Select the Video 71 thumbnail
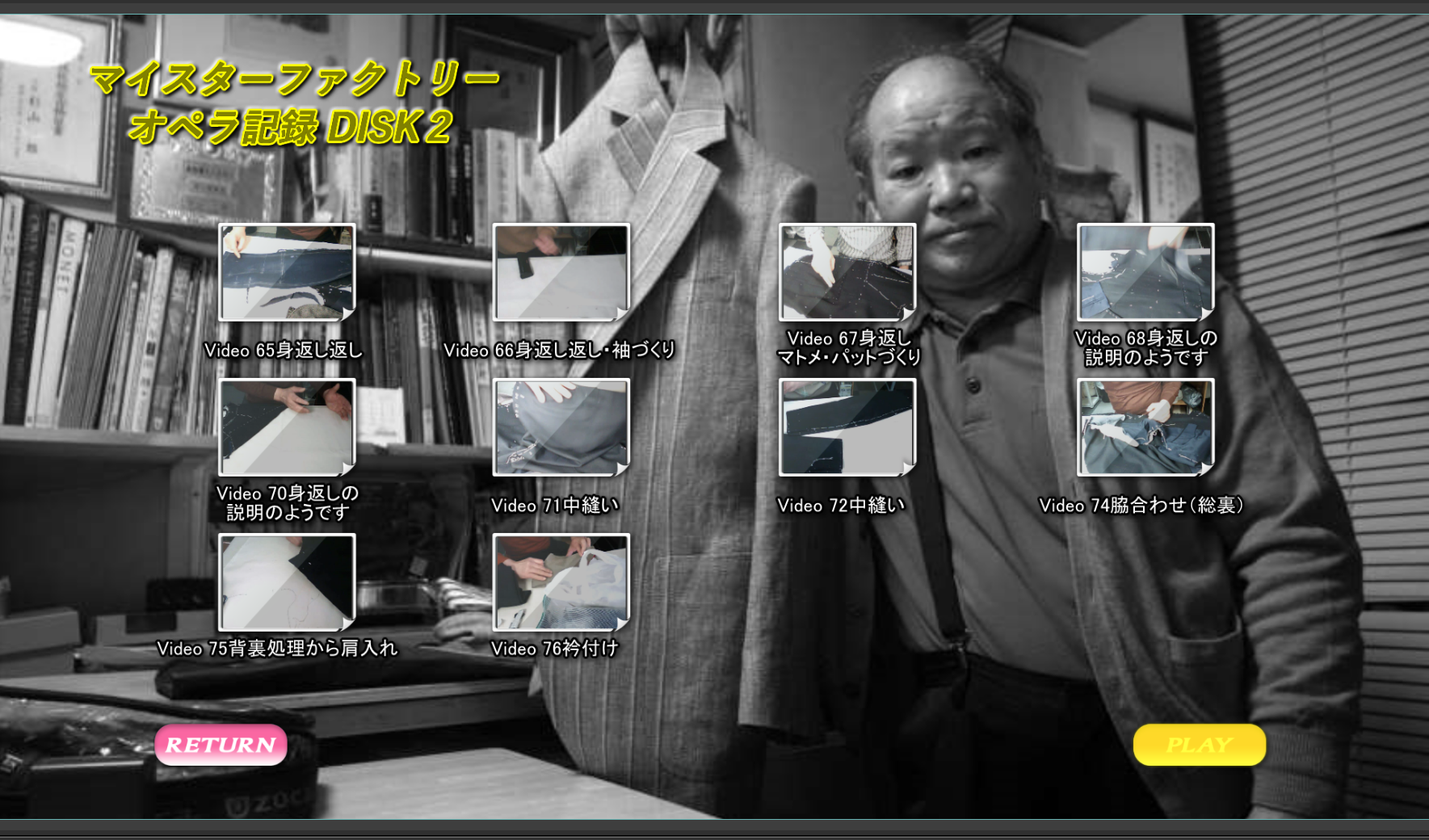The image size is (1429, 840). [x=561, y=427]
